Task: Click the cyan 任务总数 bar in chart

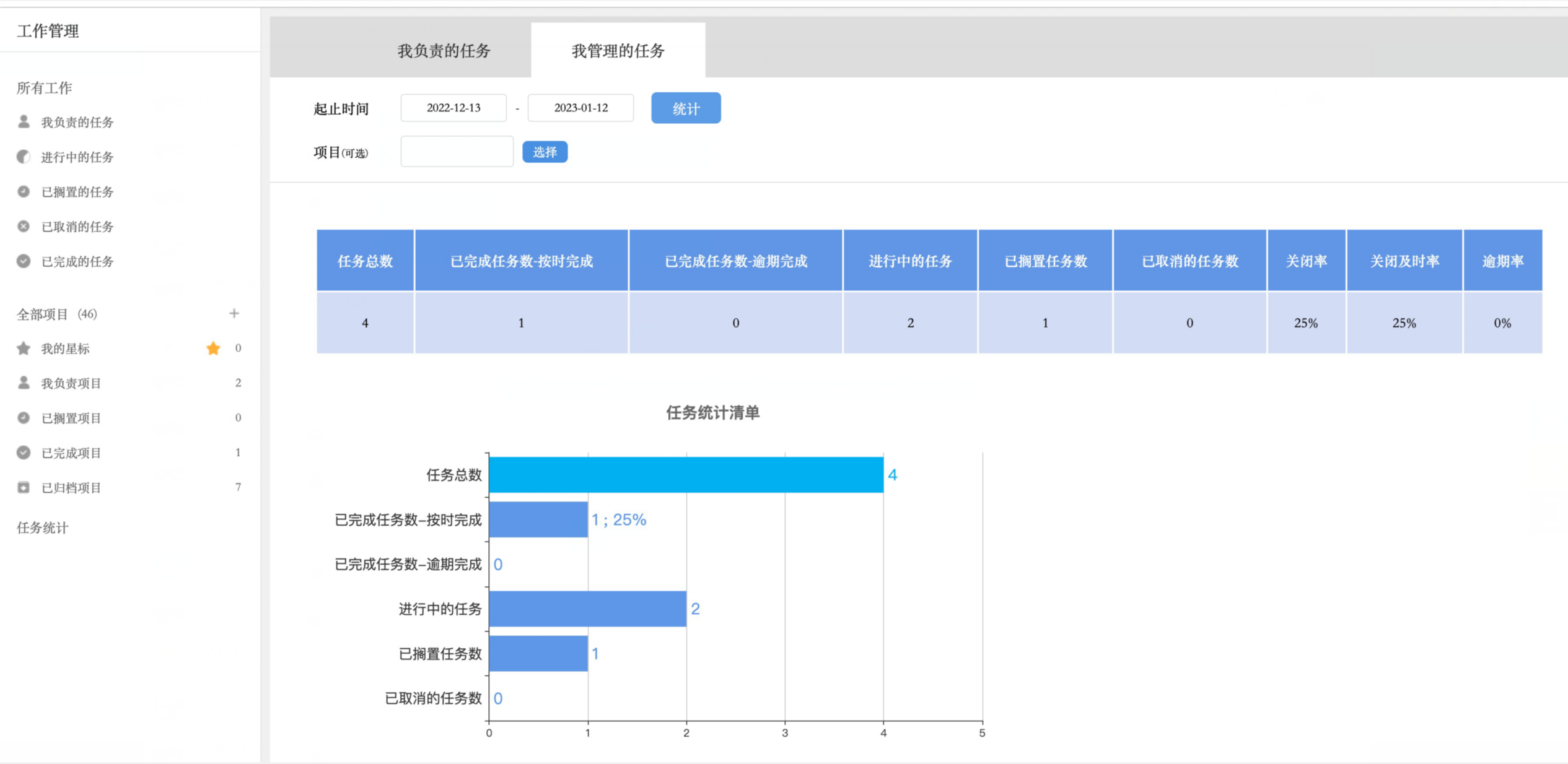Action: pyautogui.click(x=686, y=475)
